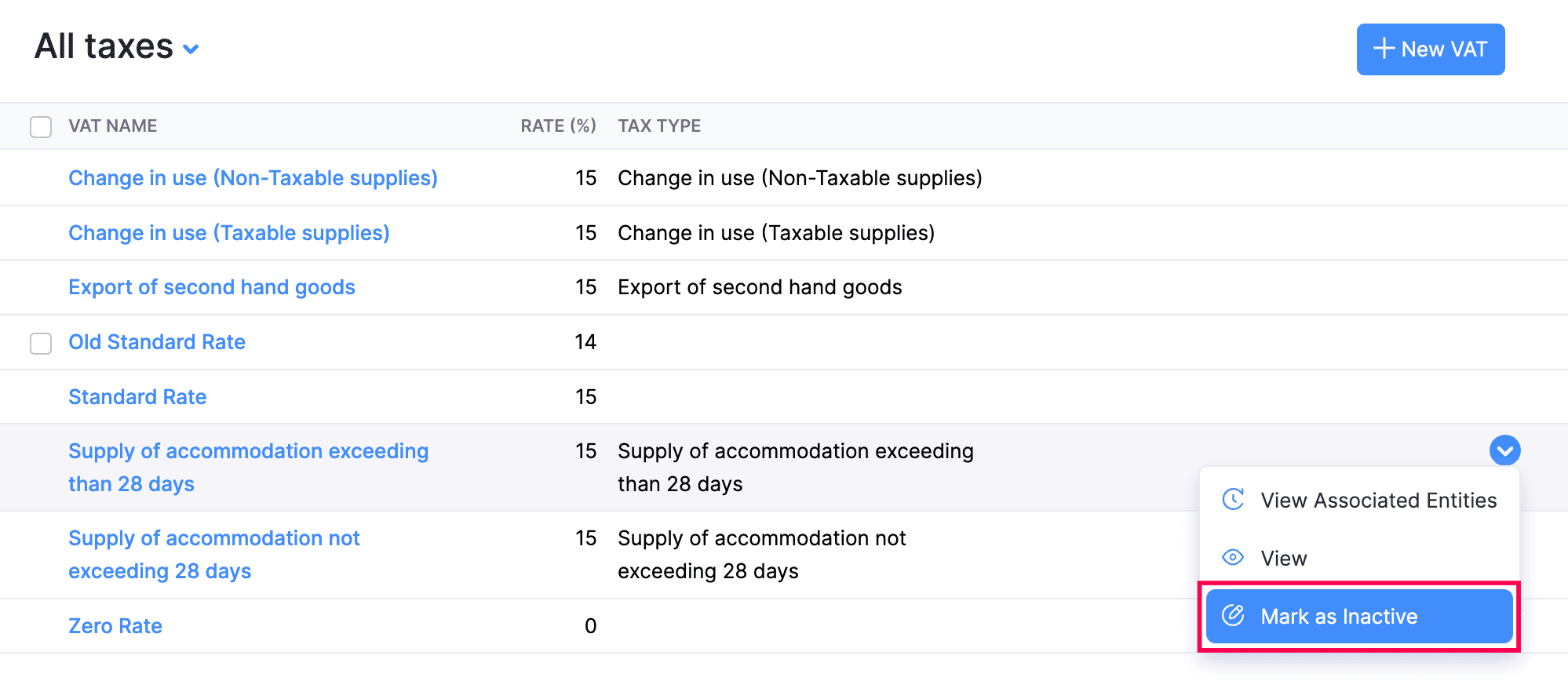Collapse the blue row actions chevron button
This screenshot has width=1568, height=692.
(x=1504, y=450)
